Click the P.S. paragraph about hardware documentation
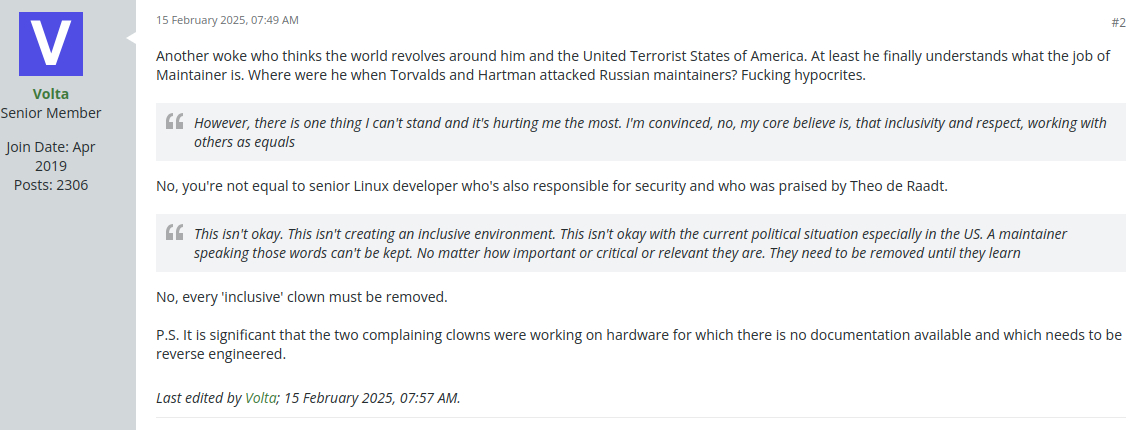This screenshot has height=430, width=1143. point(638,334)
